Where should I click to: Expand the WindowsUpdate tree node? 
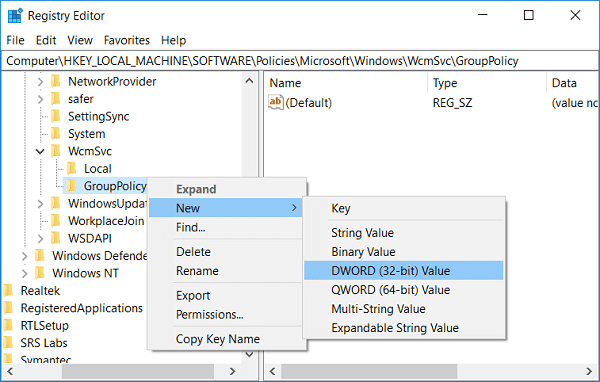tap(41, 204)
